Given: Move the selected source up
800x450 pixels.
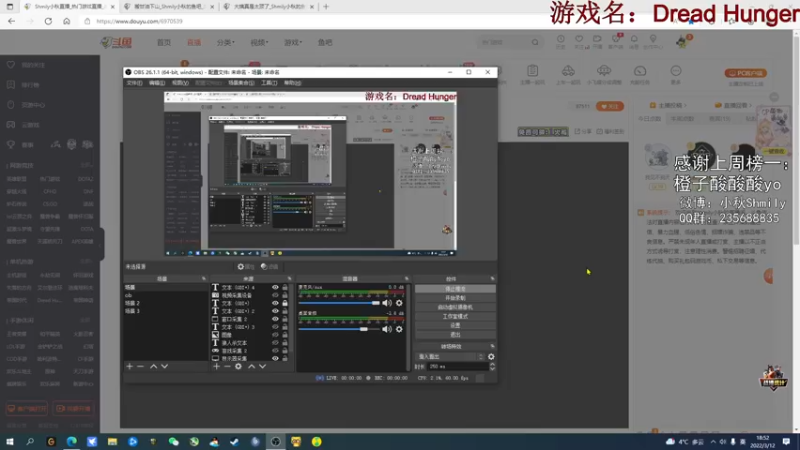Looking at the screenshot, I should pyautogui.click(x=252, y=366).
